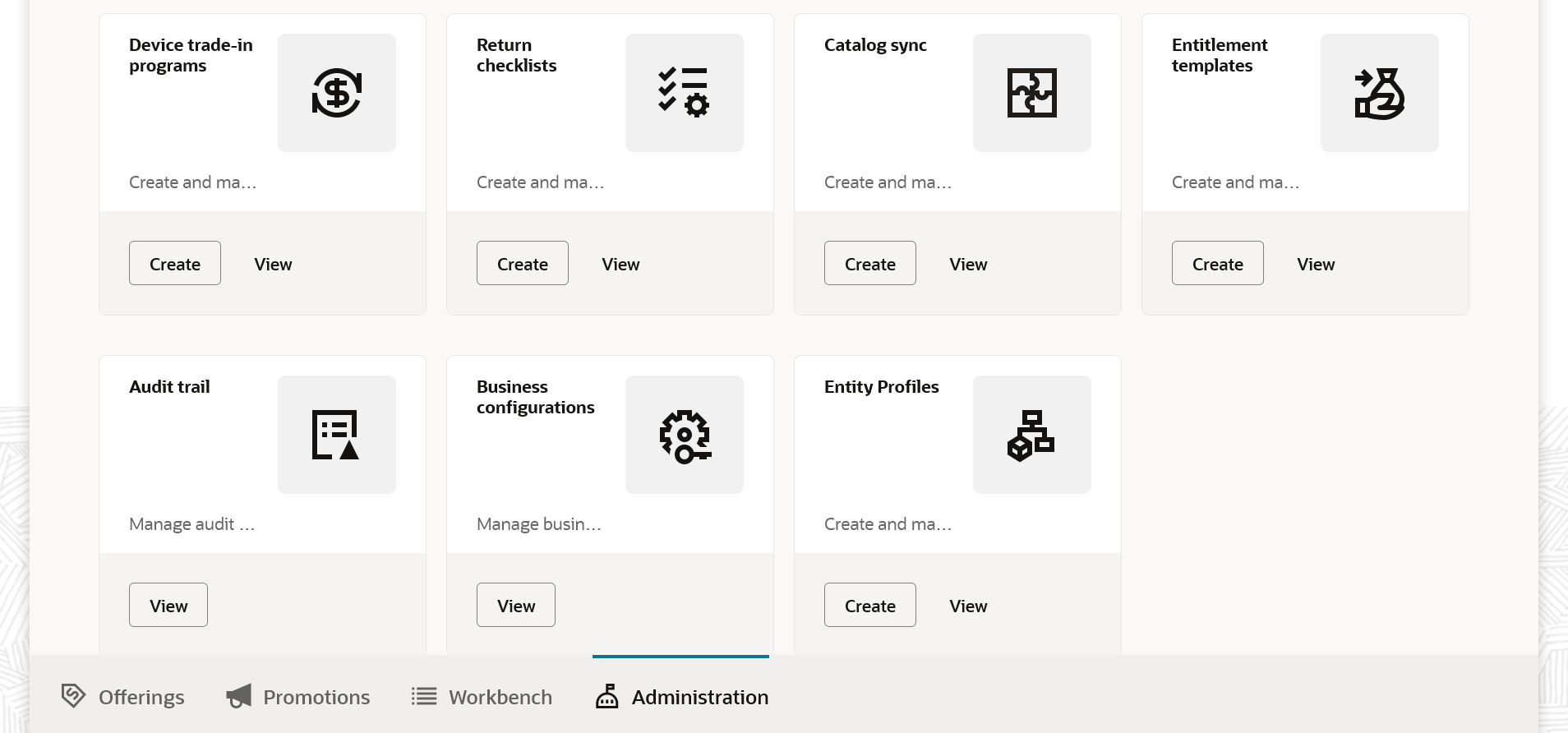View the Catalog sync list
This screenshot has width=1568, height=733.
point(968,264)
